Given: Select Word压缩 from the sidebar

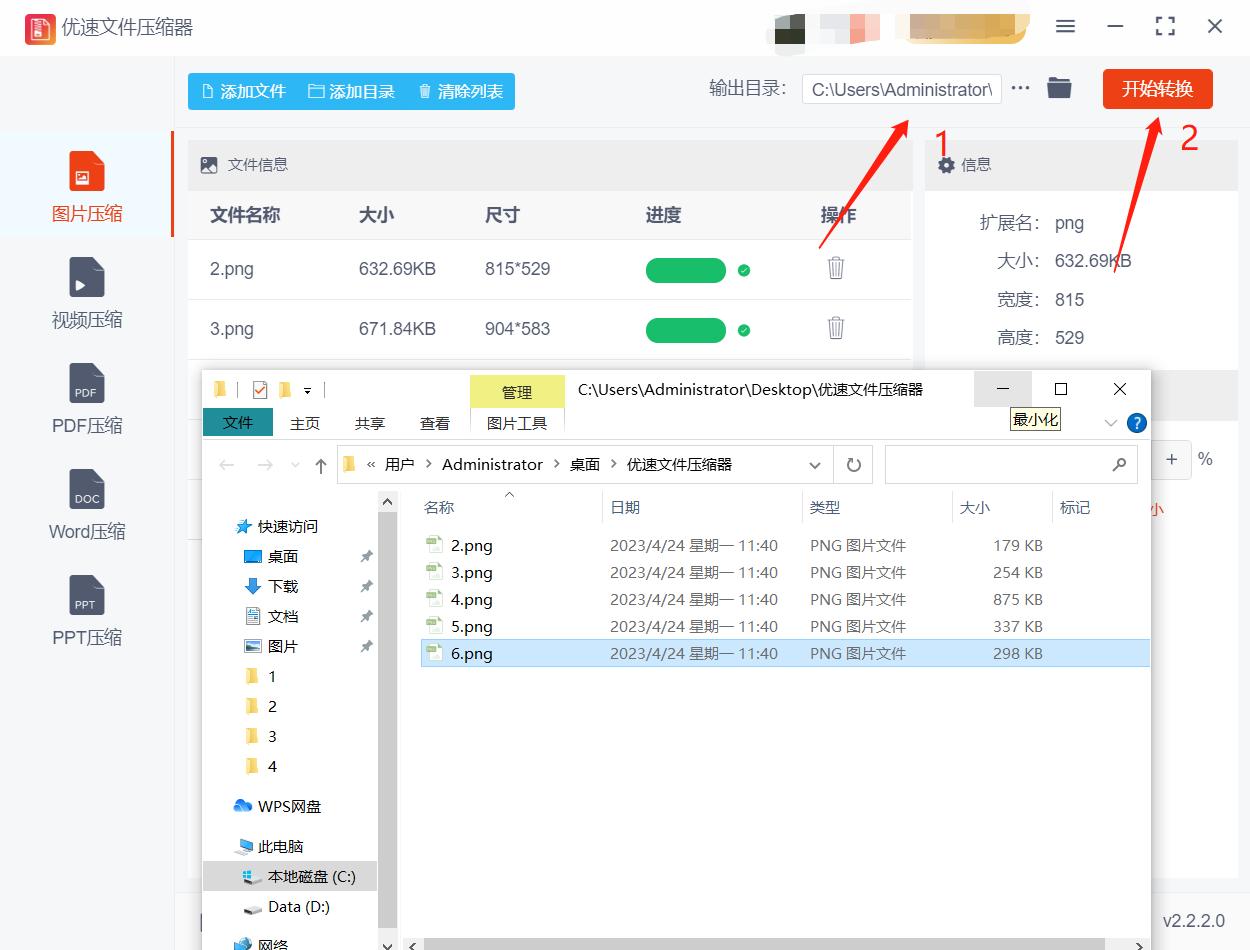Looking at the screenshot, I should pos(86,505).
